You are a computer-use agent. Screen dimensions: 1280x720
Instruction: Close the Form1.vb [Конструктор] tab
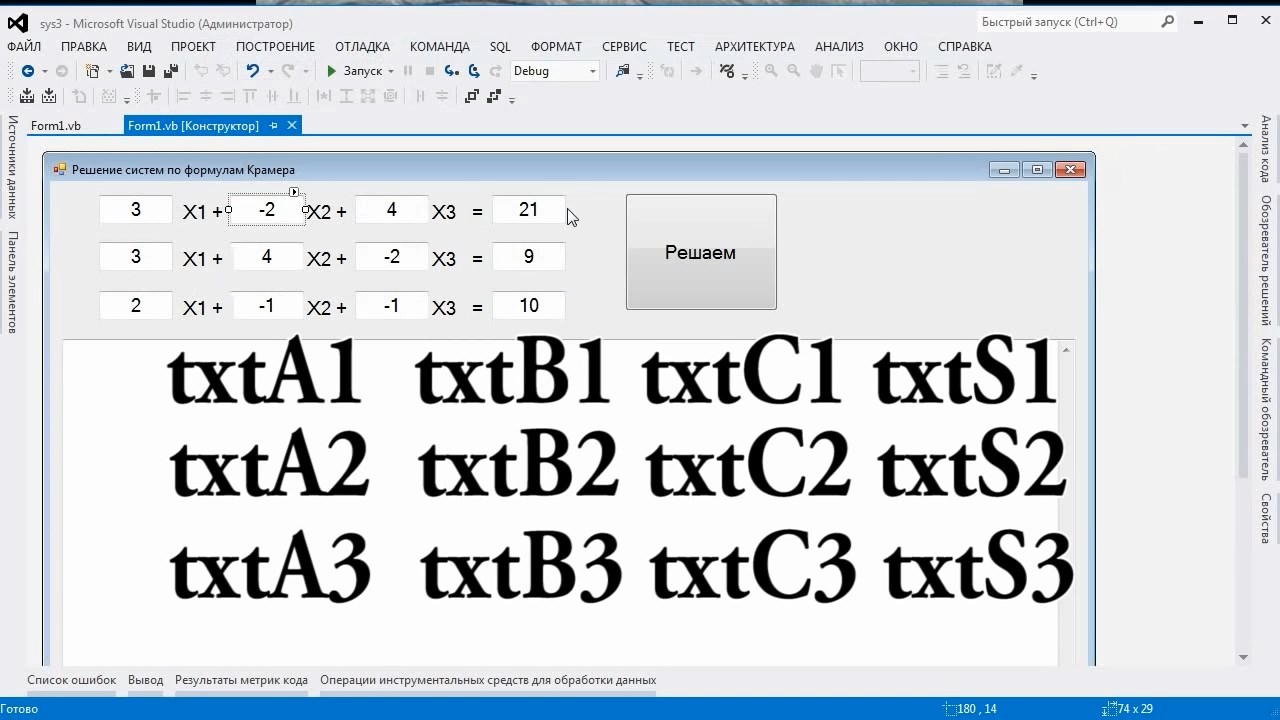click(x=292, y=125)
